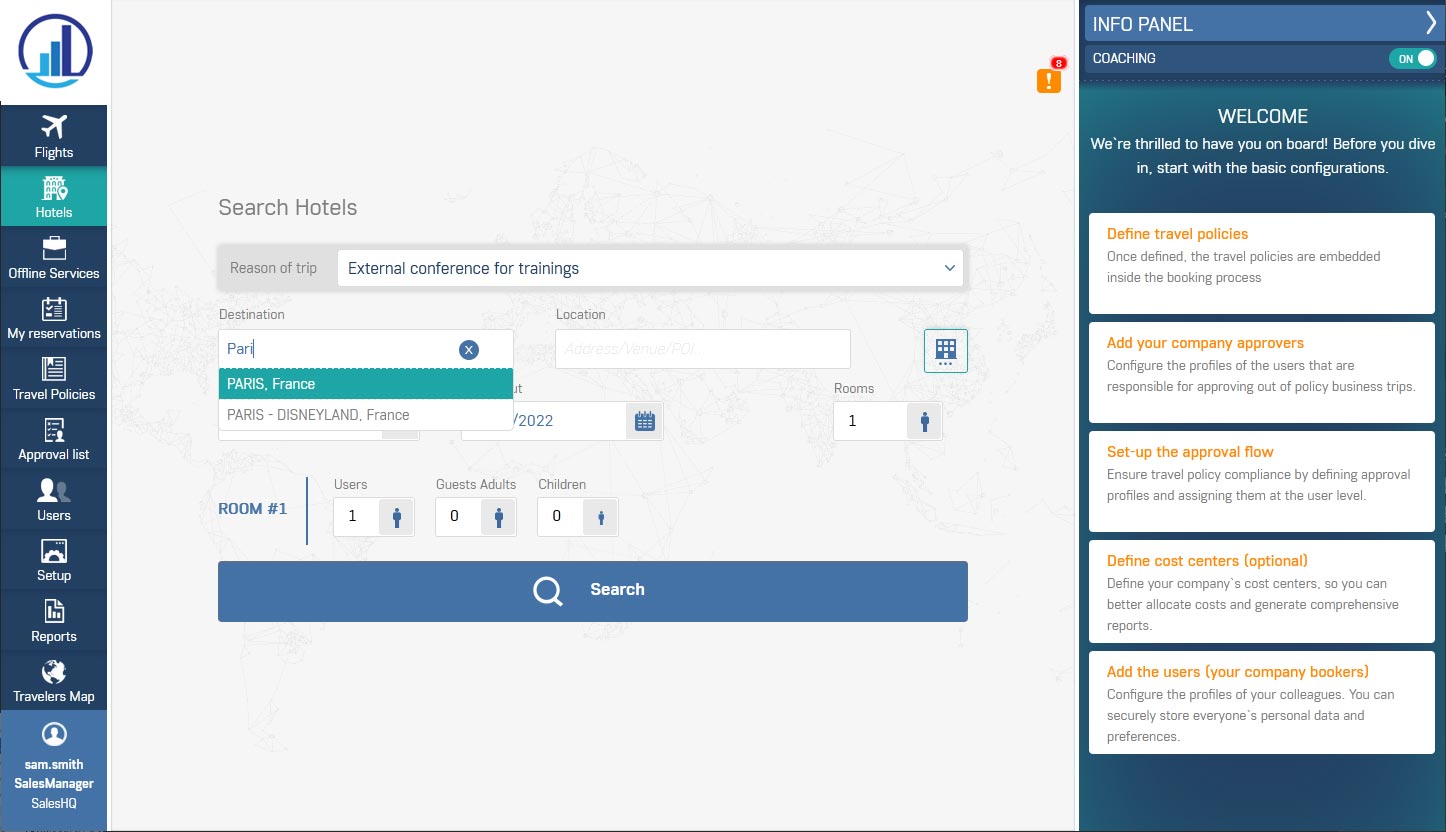Open Define travel policies link
The width and height of the screenshot is (1446, 832).
pyautogui.click(x=1177, y=234)
